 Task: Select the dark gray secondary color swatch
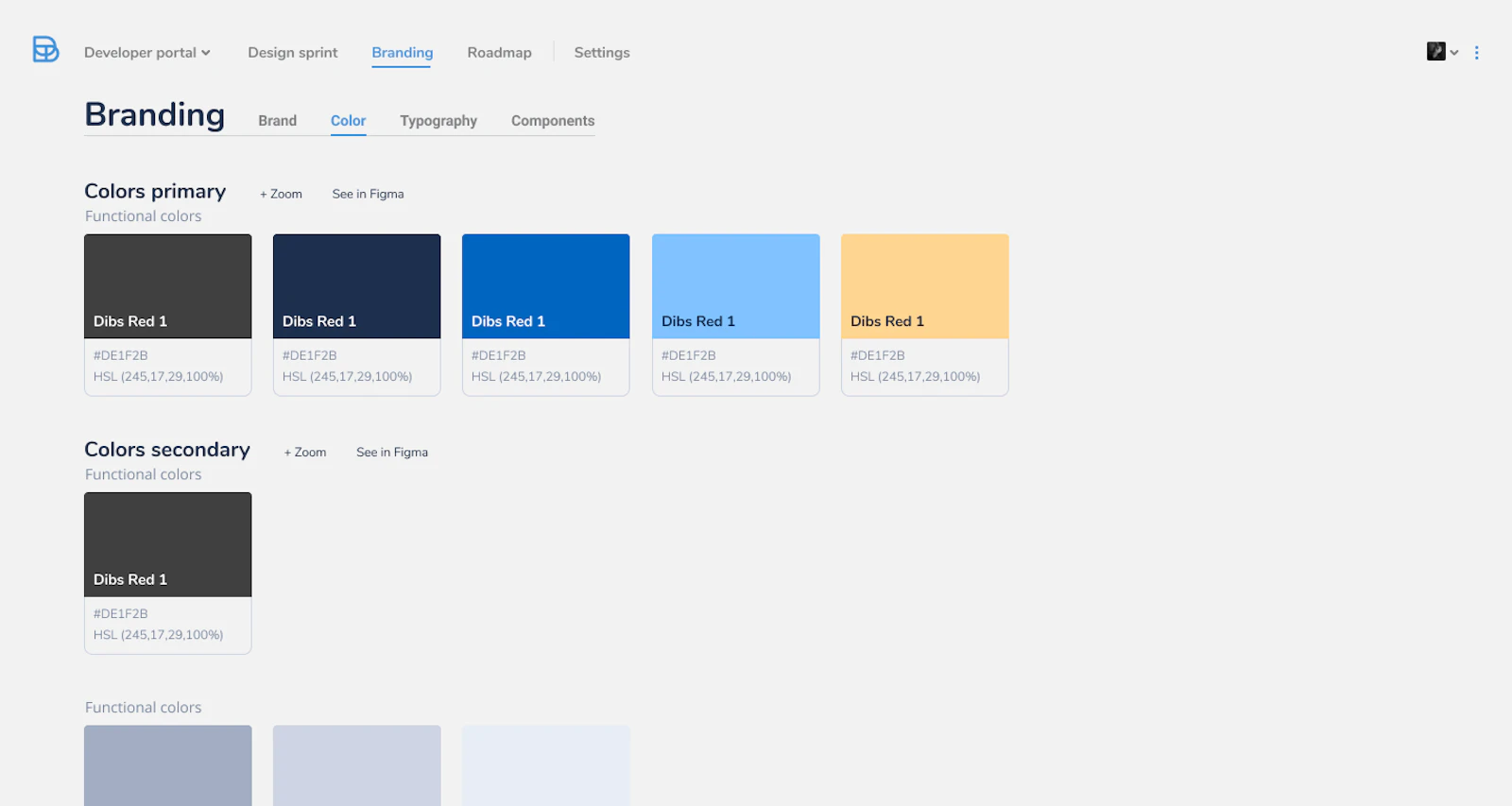point(168,544)
